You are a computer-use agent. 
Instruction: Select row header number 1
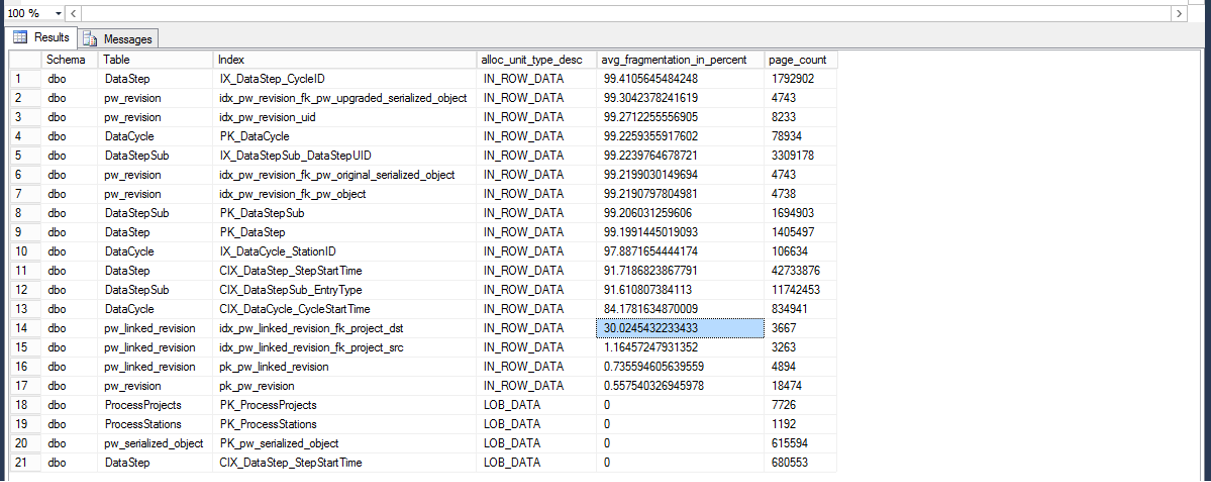click(x=26, y=78)
